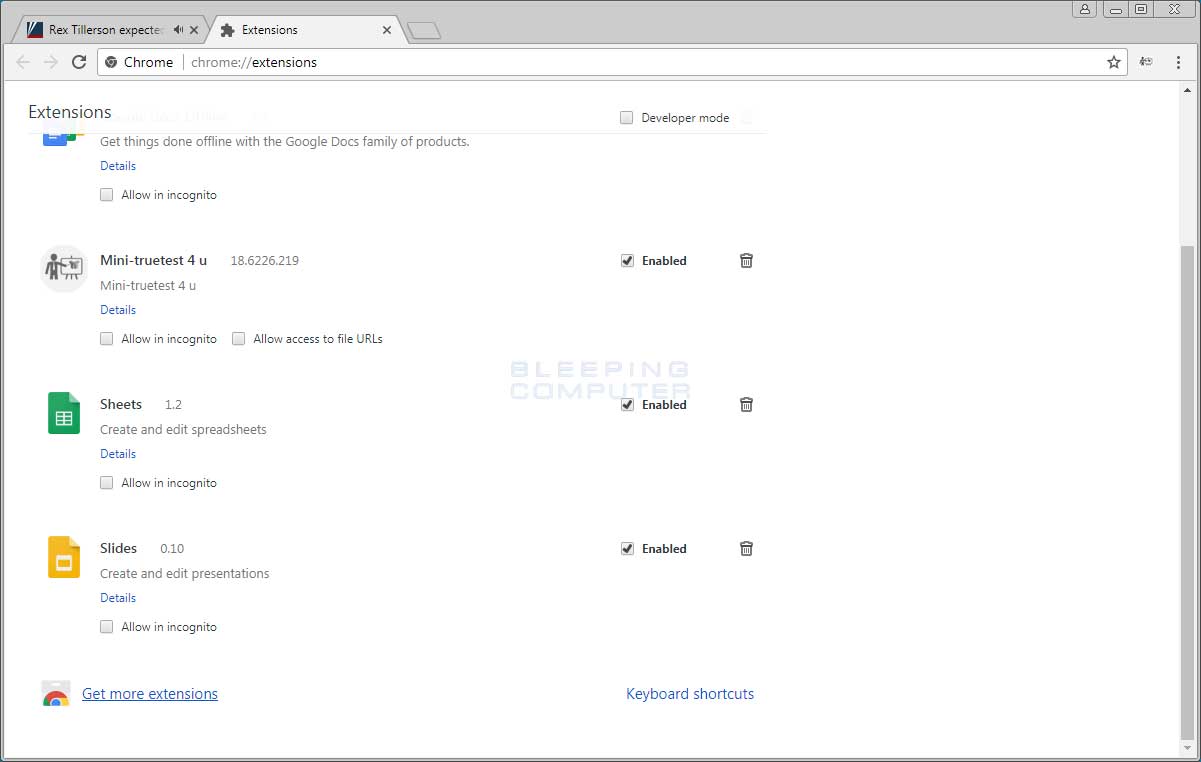The image size is (1201, 762).
Task: Uncheck the Enabled box for Slides
Action: (x=627, y=548)
